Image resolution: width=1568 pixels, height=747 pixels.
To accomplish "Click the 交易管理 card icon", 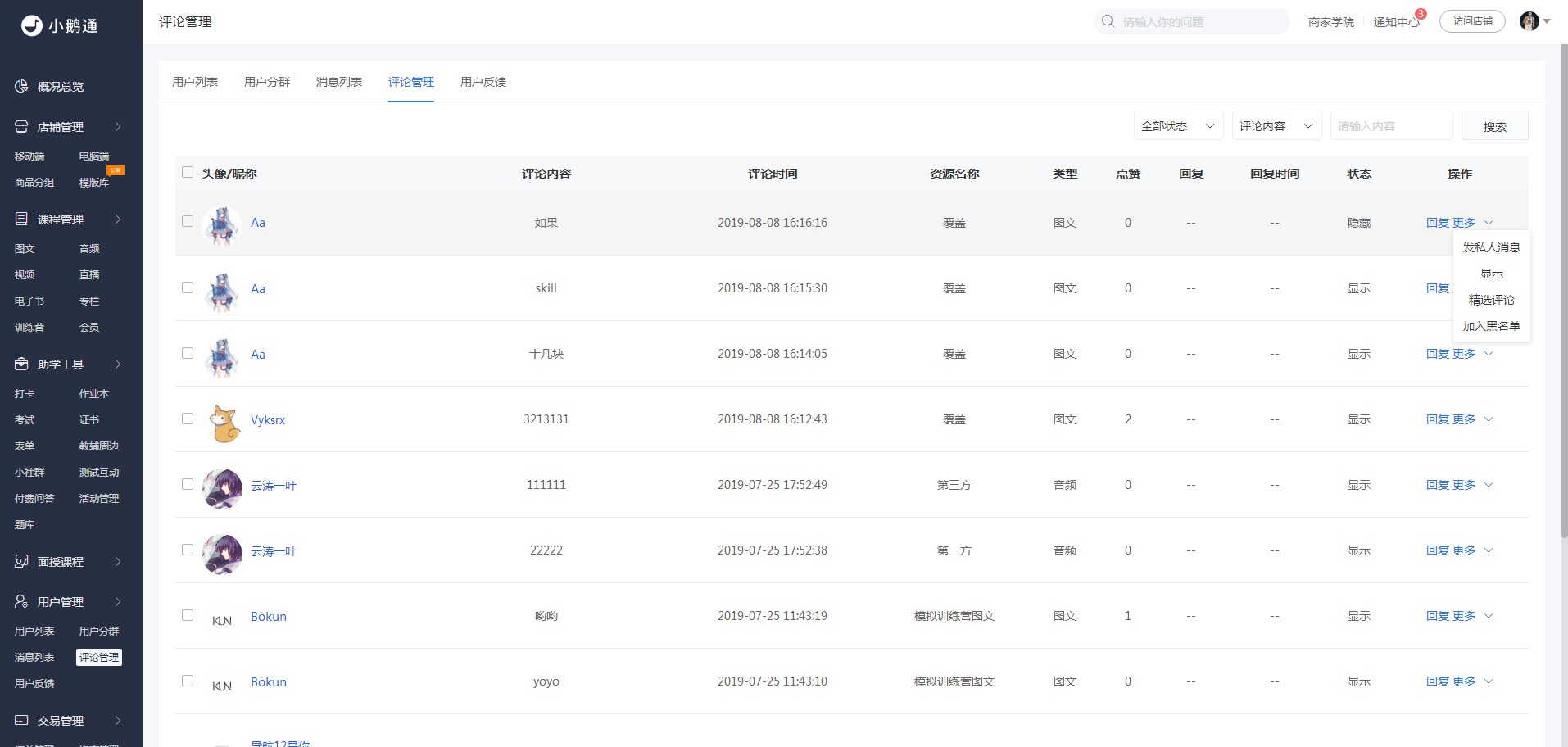I will click(x=21, y=720).
